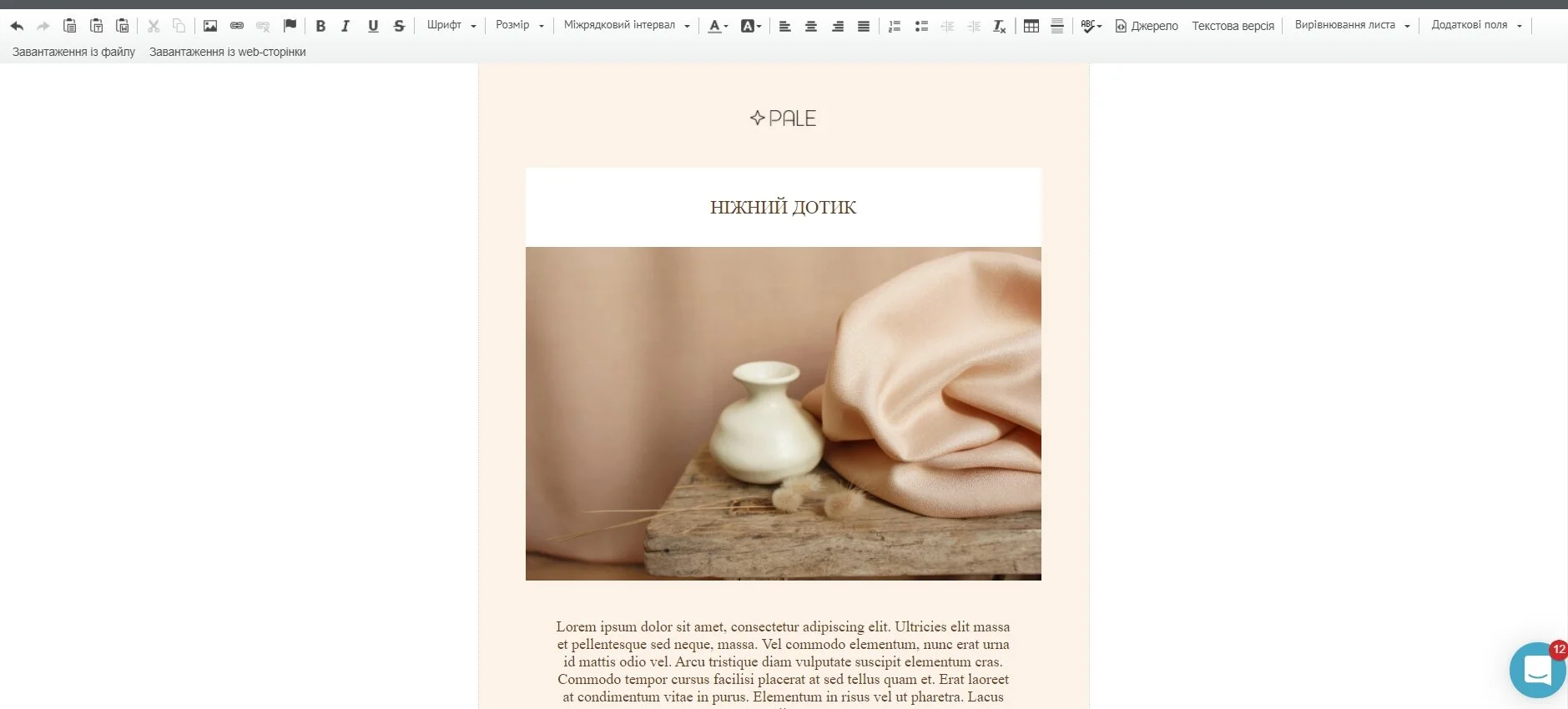Click the Copy icon
The height and width of the screenshot is (709, 1568).
point(179,26)
